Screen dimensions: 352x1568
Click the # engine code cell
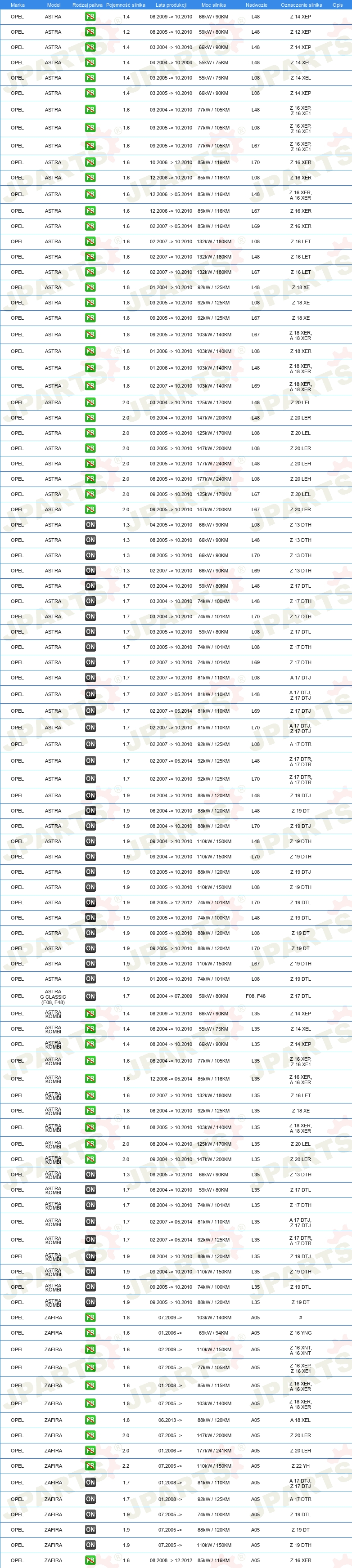click(300, 1317)
